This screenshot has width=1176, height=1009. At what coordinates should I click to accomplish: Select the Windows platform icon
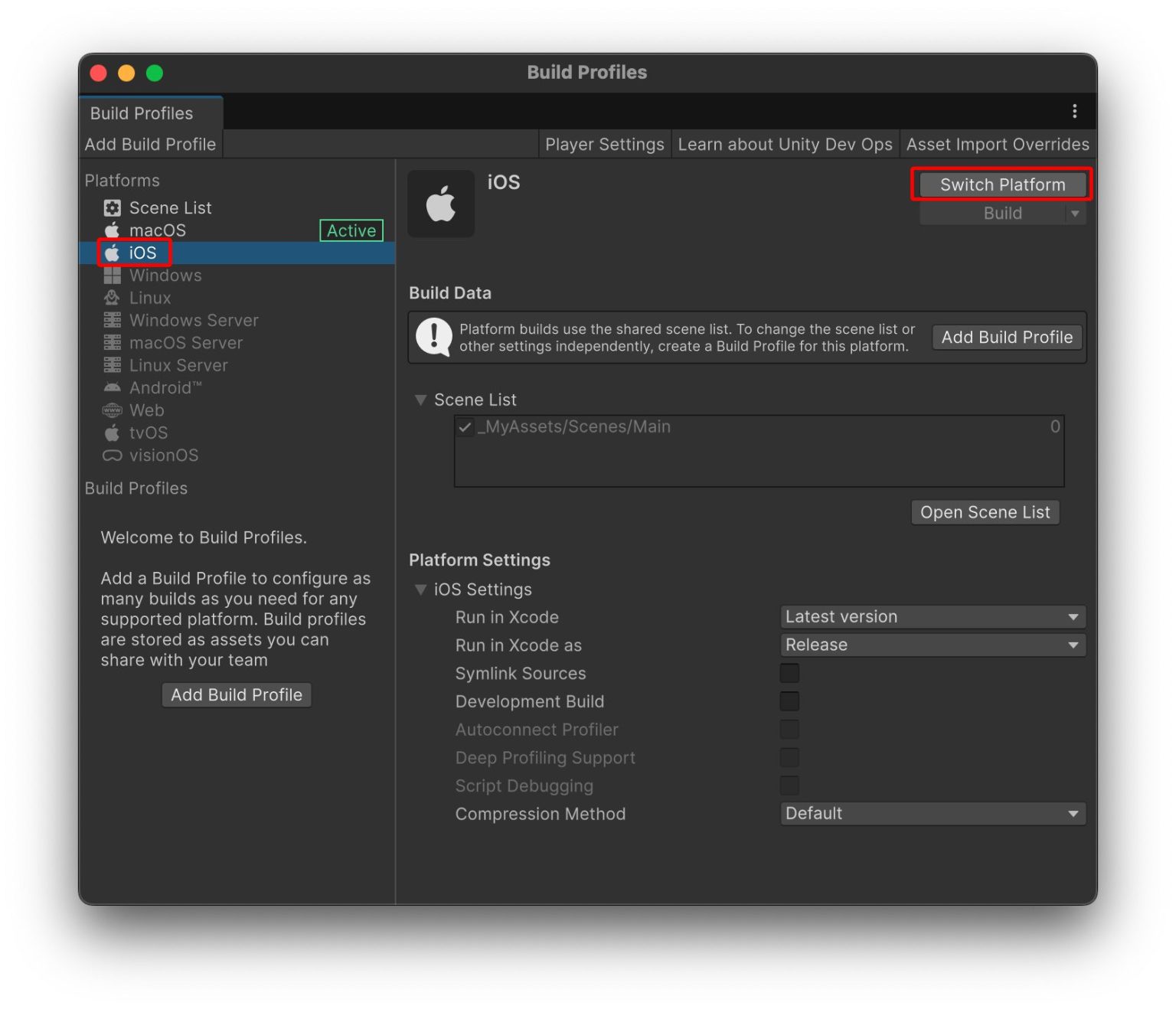[112, 275]
